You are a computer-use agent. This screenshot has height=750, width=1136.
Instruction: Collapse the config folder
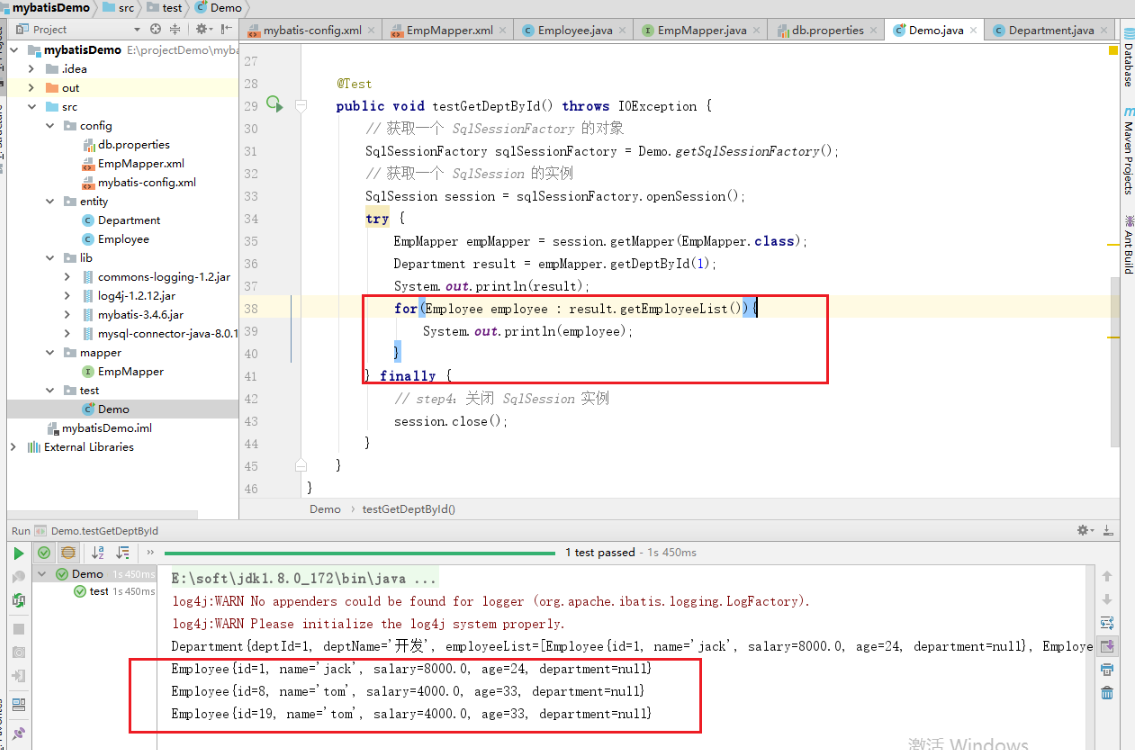pyautogui.click(x=50, y=125)
